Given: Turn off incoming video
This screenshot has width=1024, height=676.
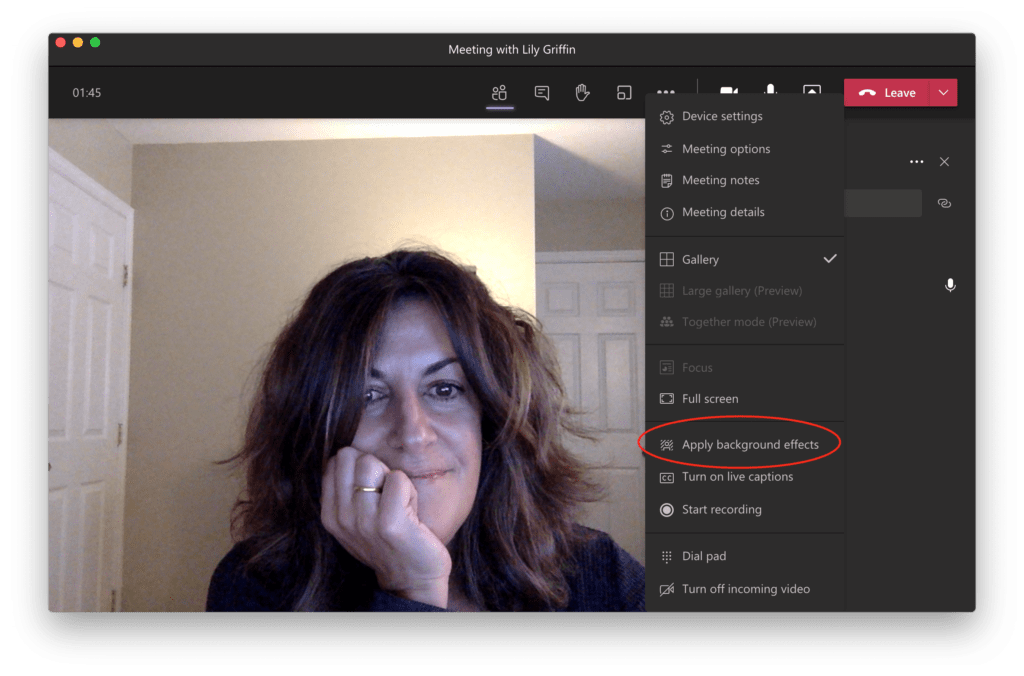Looking at the screenshot, I should pyautogui.click(x=744, y=589).
